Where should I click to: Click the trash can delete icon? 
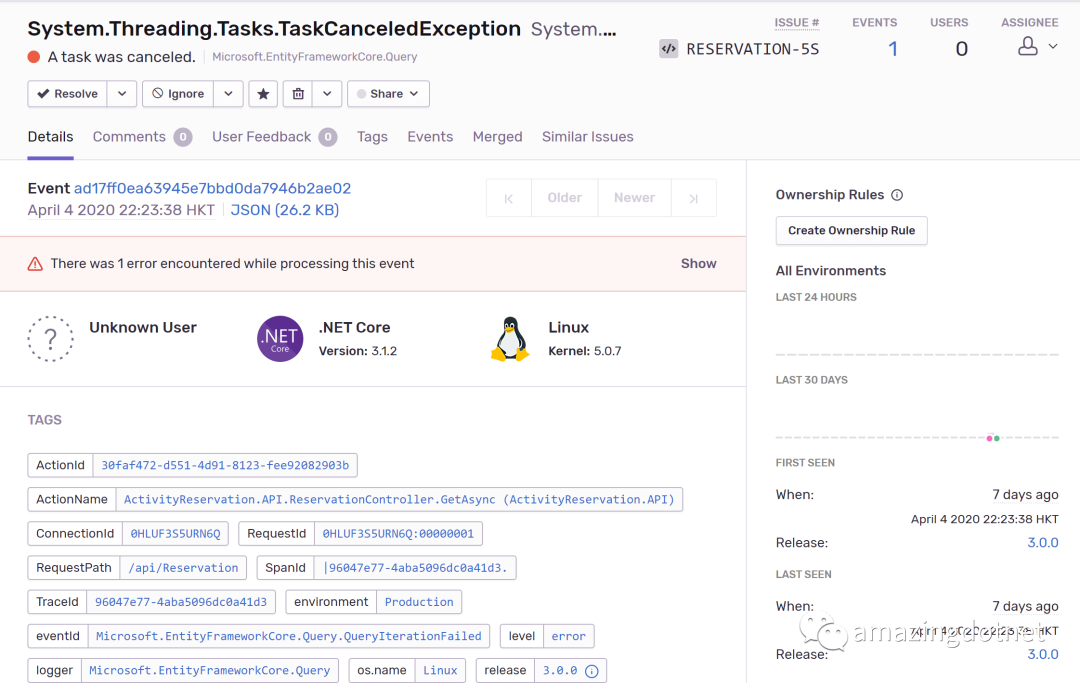[x=298, y=94]
